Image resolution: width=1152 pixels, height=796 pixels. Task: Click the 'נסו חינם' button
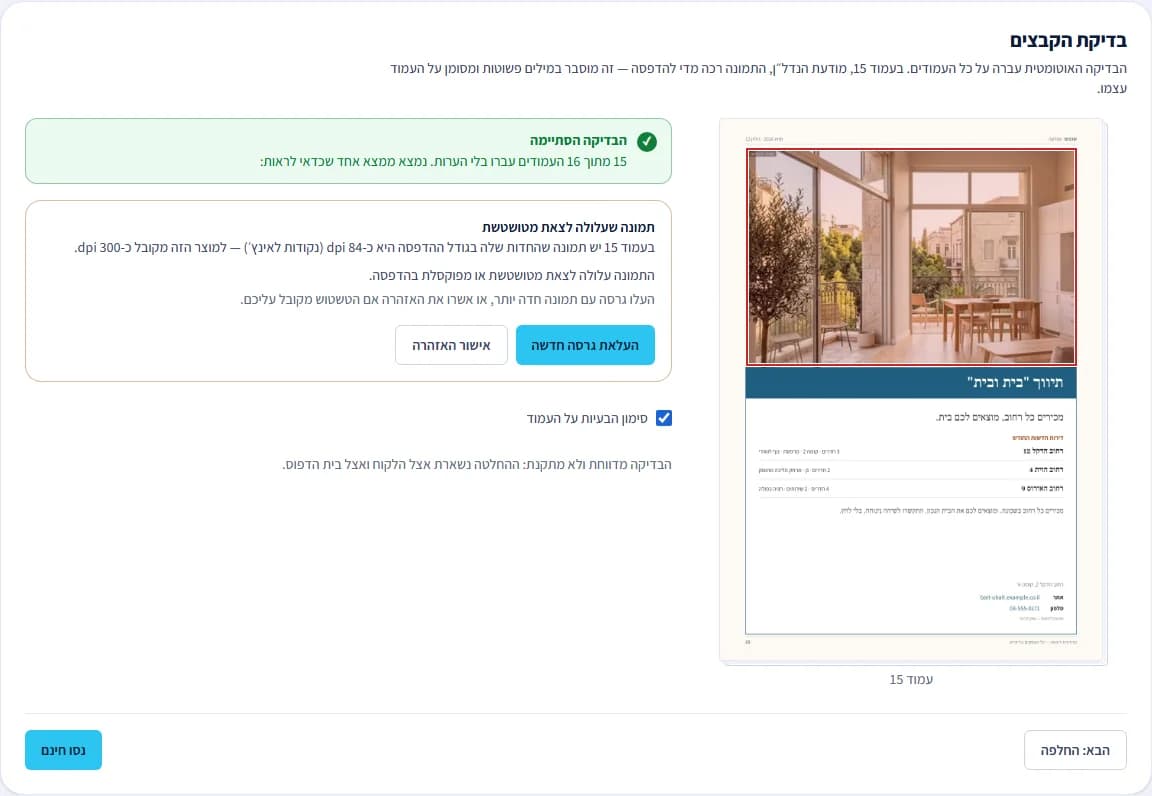(x=63, y=750)
